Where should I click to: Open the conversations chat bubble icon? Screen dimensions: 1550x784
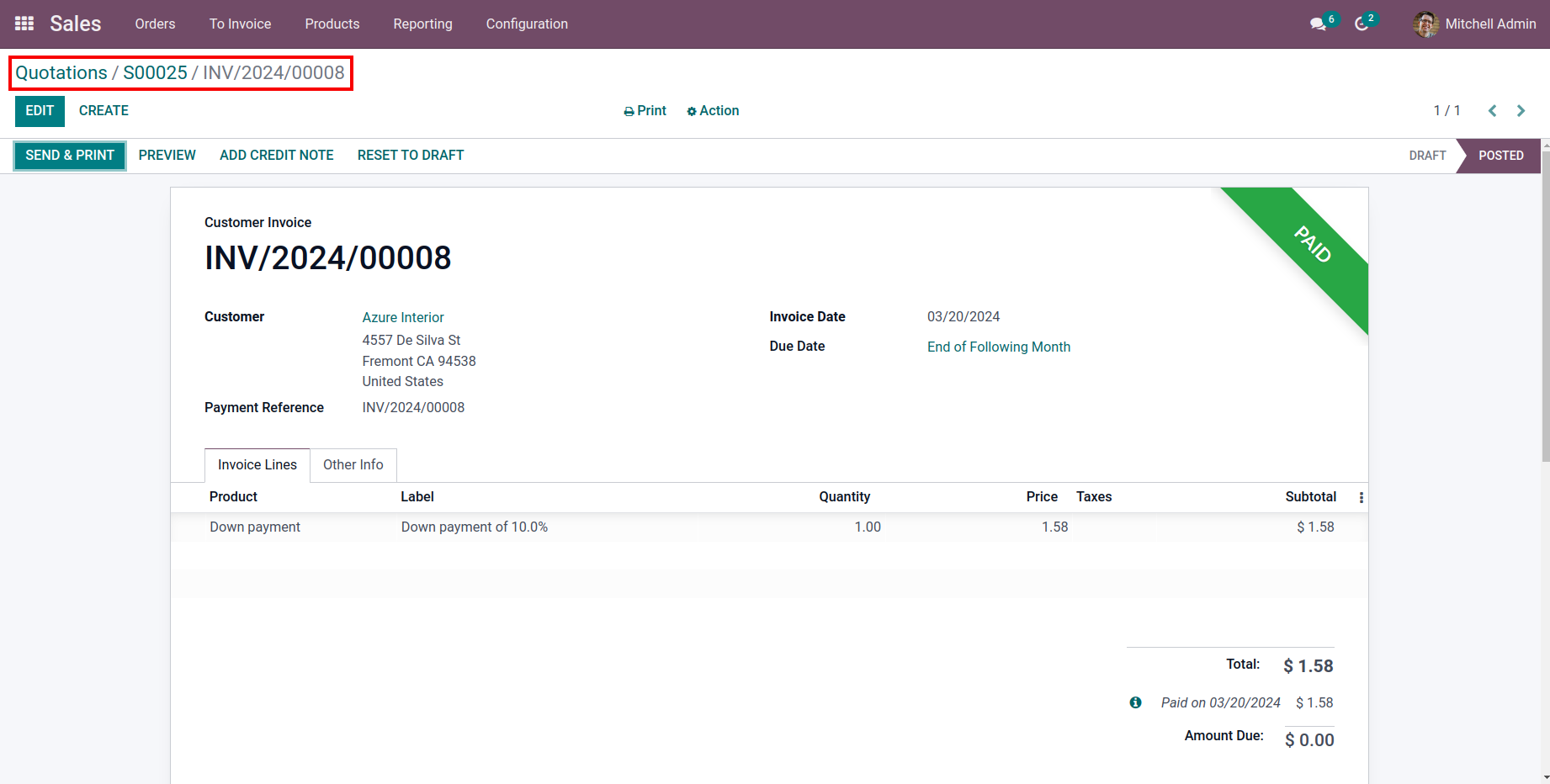pyautogui.click(x=1318, y=24)
